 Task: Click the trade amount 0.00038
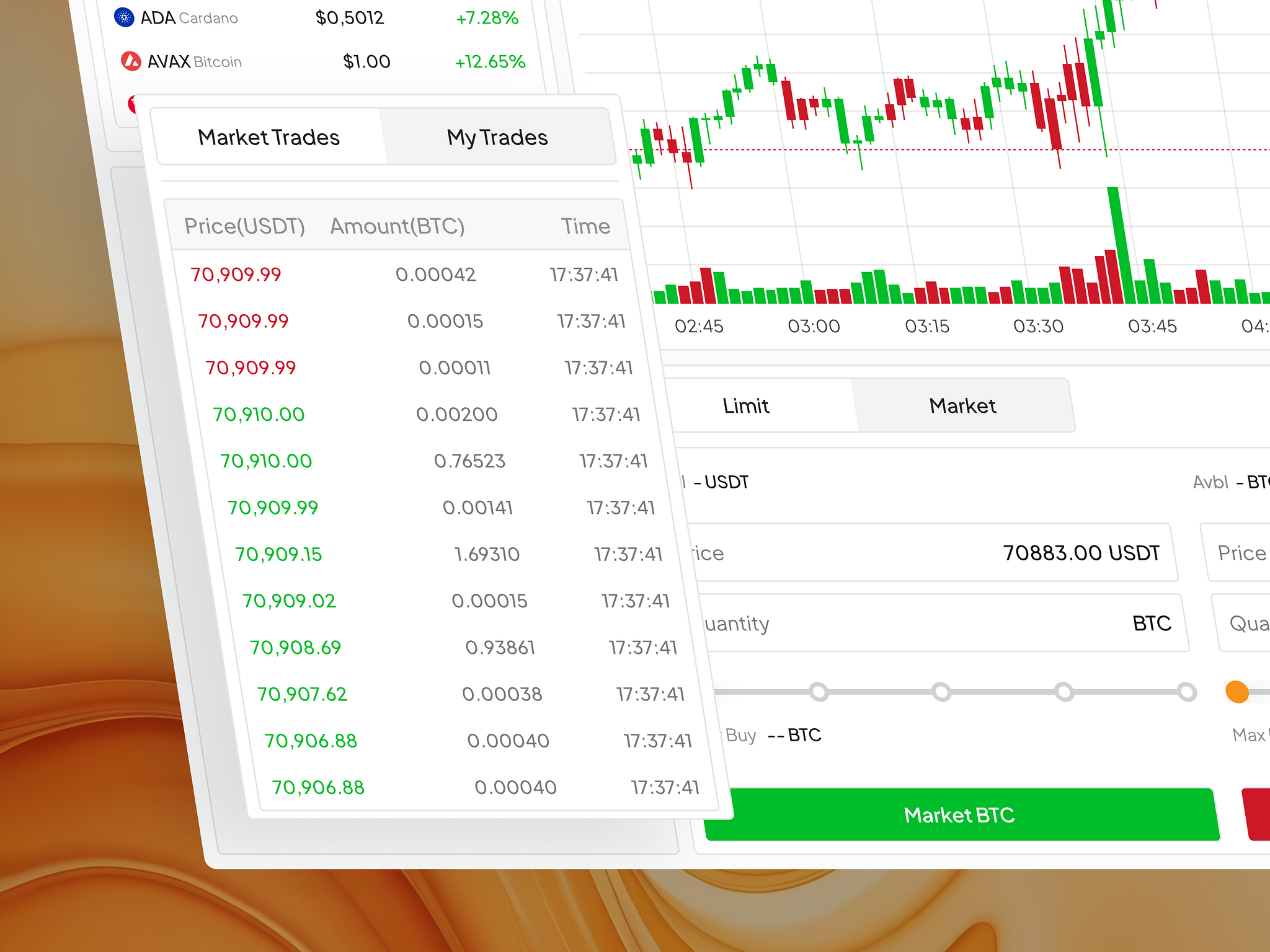coord(502,694)
